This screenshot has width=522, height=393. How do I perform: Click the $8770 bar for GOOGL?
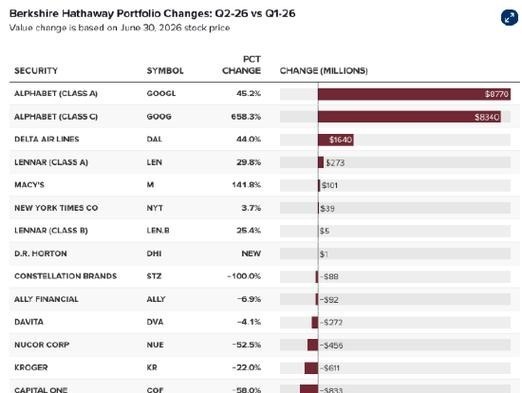click(414, 94)
